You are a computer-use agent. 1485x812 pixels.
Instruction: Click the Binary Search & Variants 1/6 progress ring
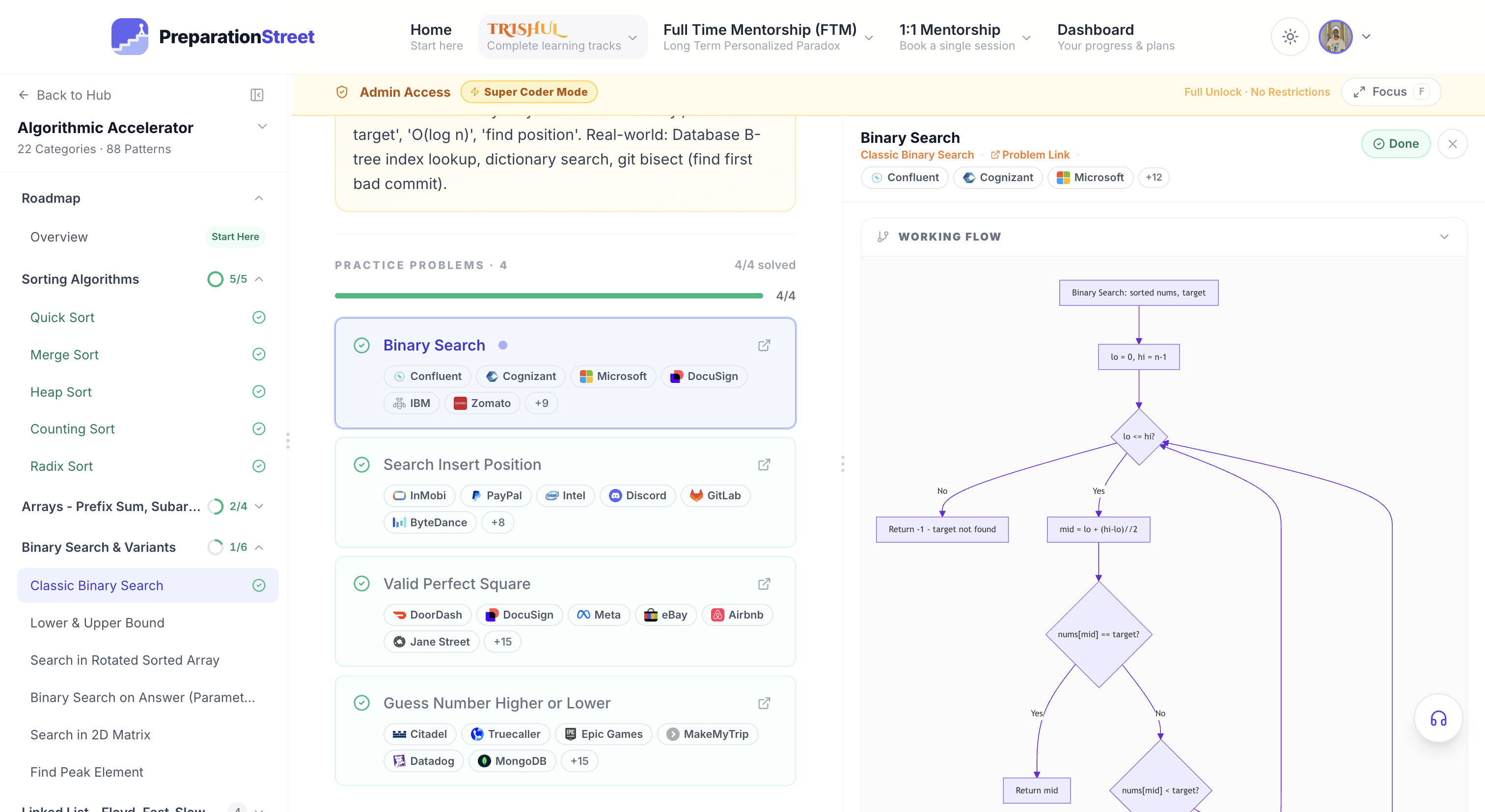click(x=215, y=547)
